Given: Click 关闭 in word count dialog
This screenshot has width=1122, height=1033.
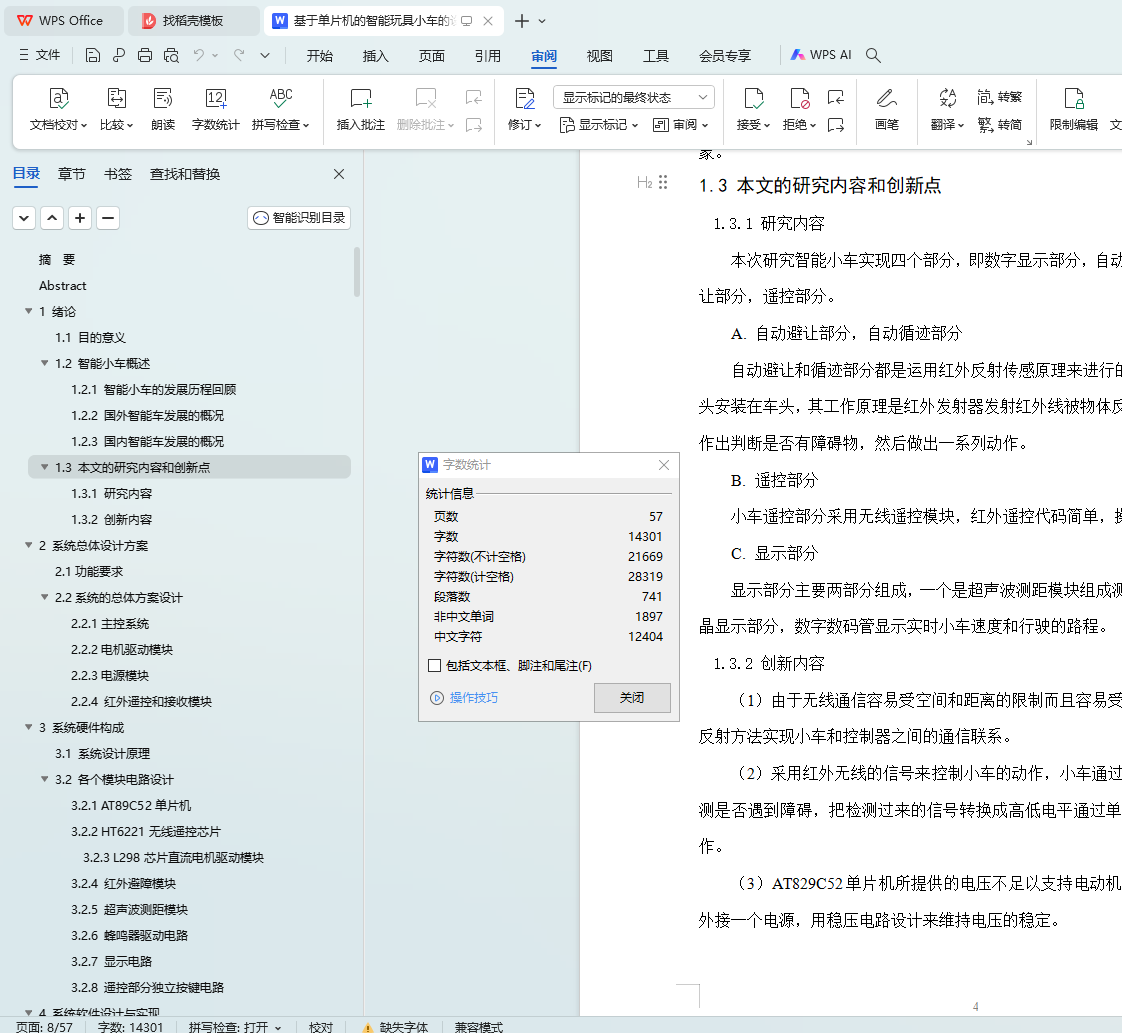Looking at the screenshot, I should pos(632,697).
